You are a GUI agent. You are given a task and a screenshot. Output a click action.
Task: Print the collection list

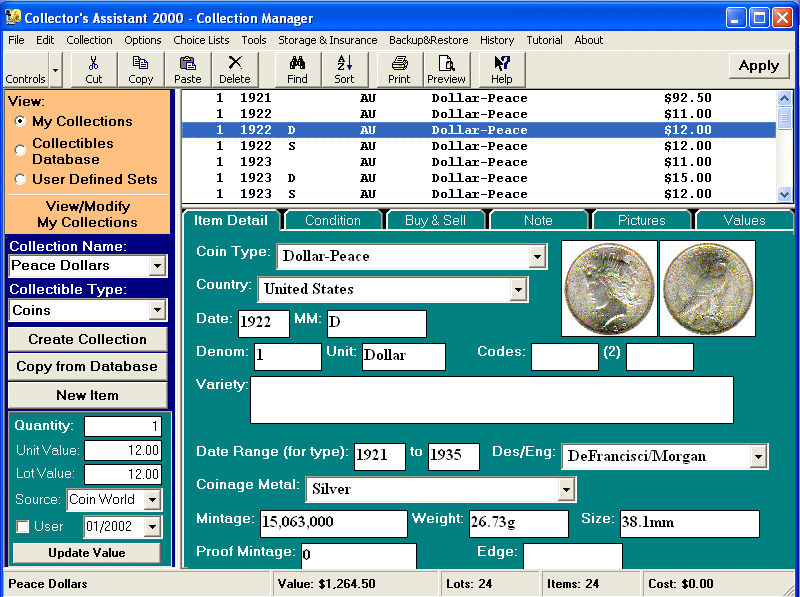tap(399, 68)
